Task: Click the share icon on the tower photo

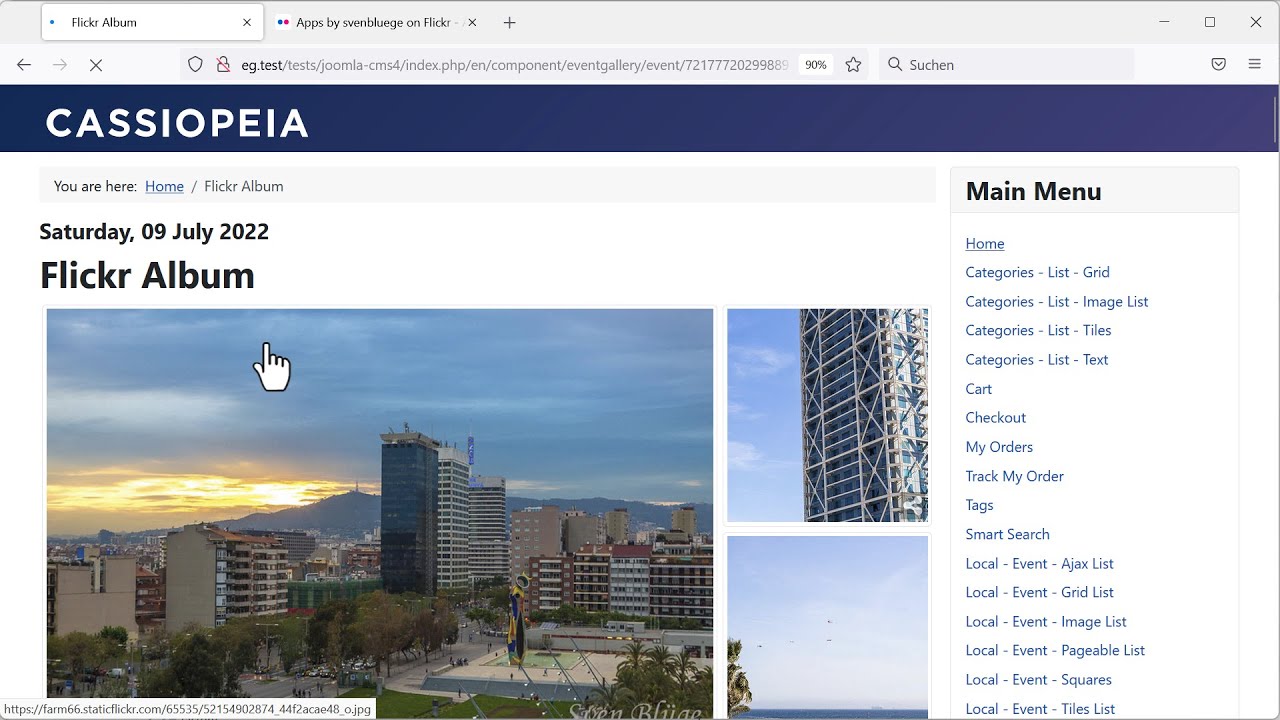Action: pos(913,506)
